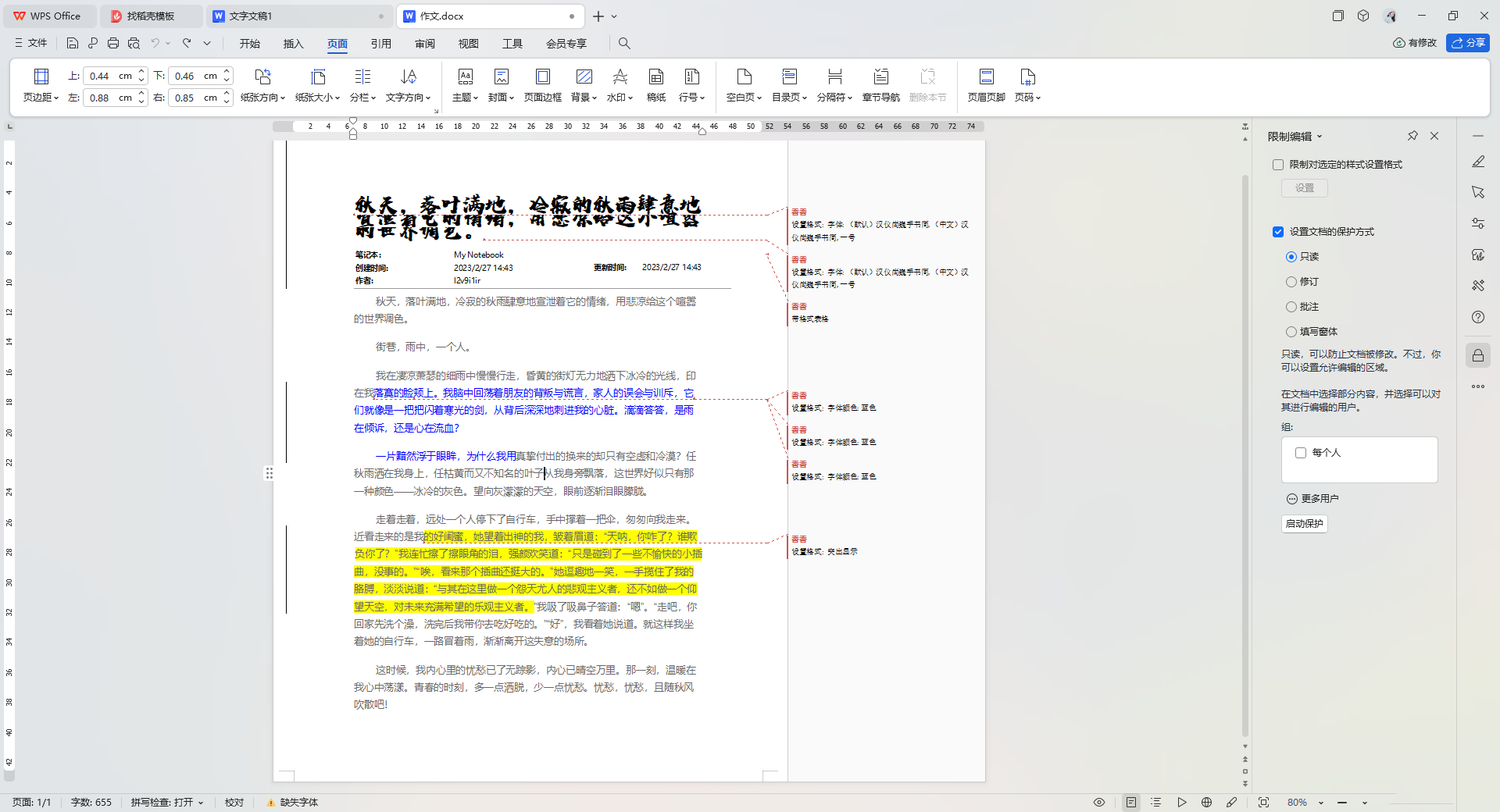Click the 缺失字体 warning in status bar
This screenshot has height=812, width=1500.
tap(293, 802)
